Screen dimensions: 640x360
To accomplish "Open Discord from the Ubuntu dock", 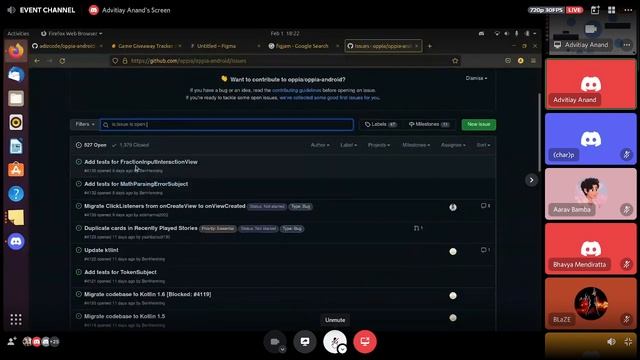I will click(16, 242).
